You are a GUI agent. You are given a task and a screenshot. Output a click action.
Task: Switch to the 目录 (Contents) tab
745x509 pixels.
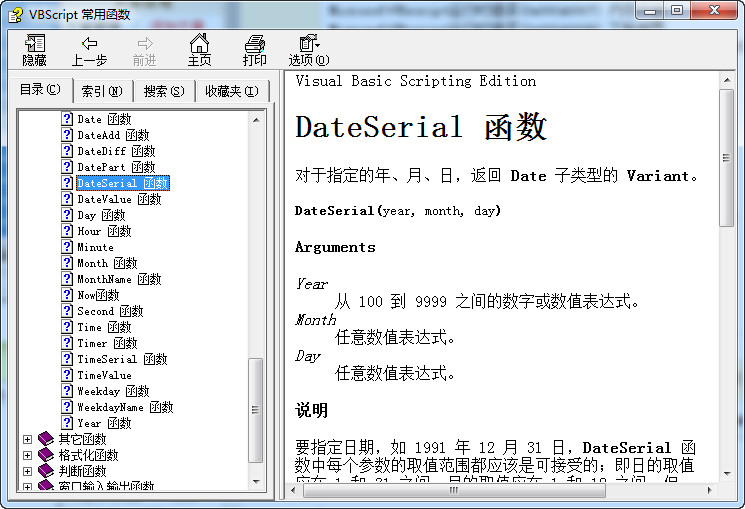point(40,90)
